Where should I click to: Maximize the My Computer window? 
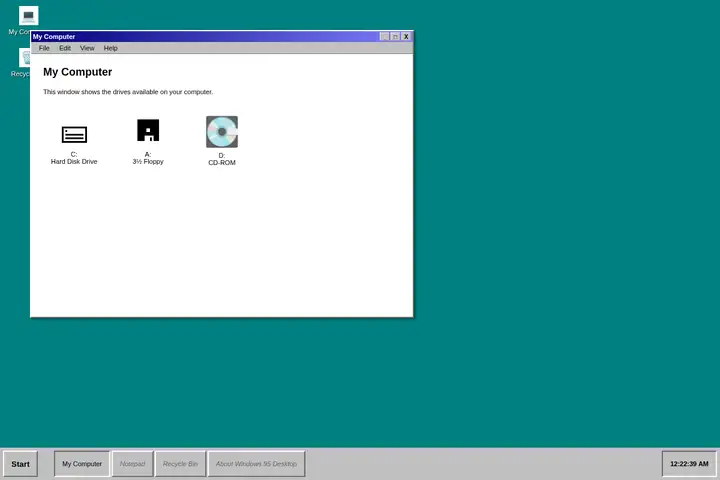(x=395, y=36)
